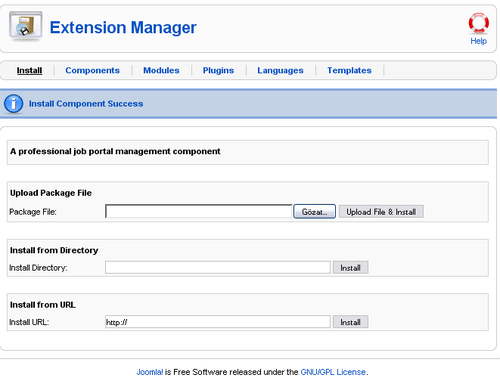This screenshot has width=500, height=381.
Task: Click Install button beside Install URL
Action: click(x=350, y=322)
